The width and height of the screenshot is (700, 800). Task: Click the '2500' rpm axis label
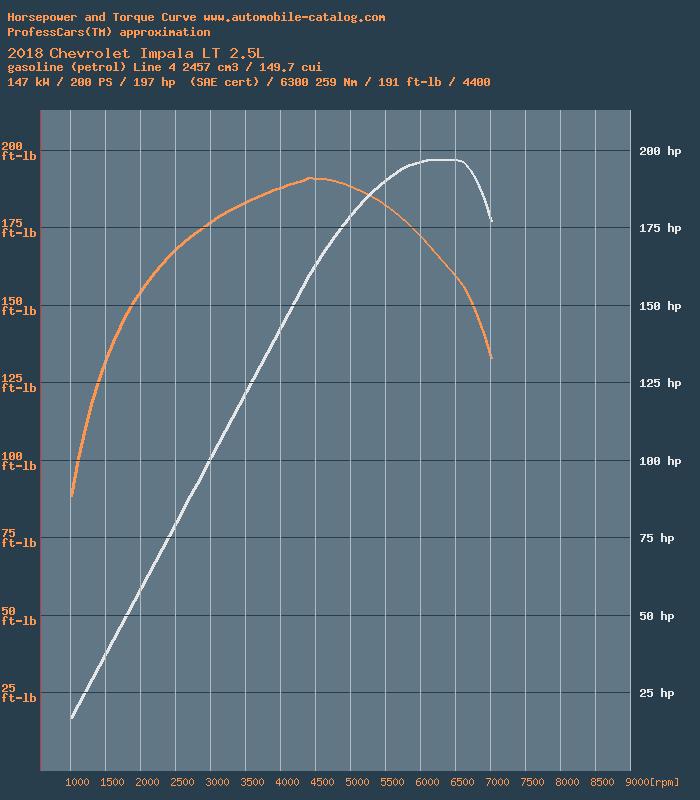(182, 782)
